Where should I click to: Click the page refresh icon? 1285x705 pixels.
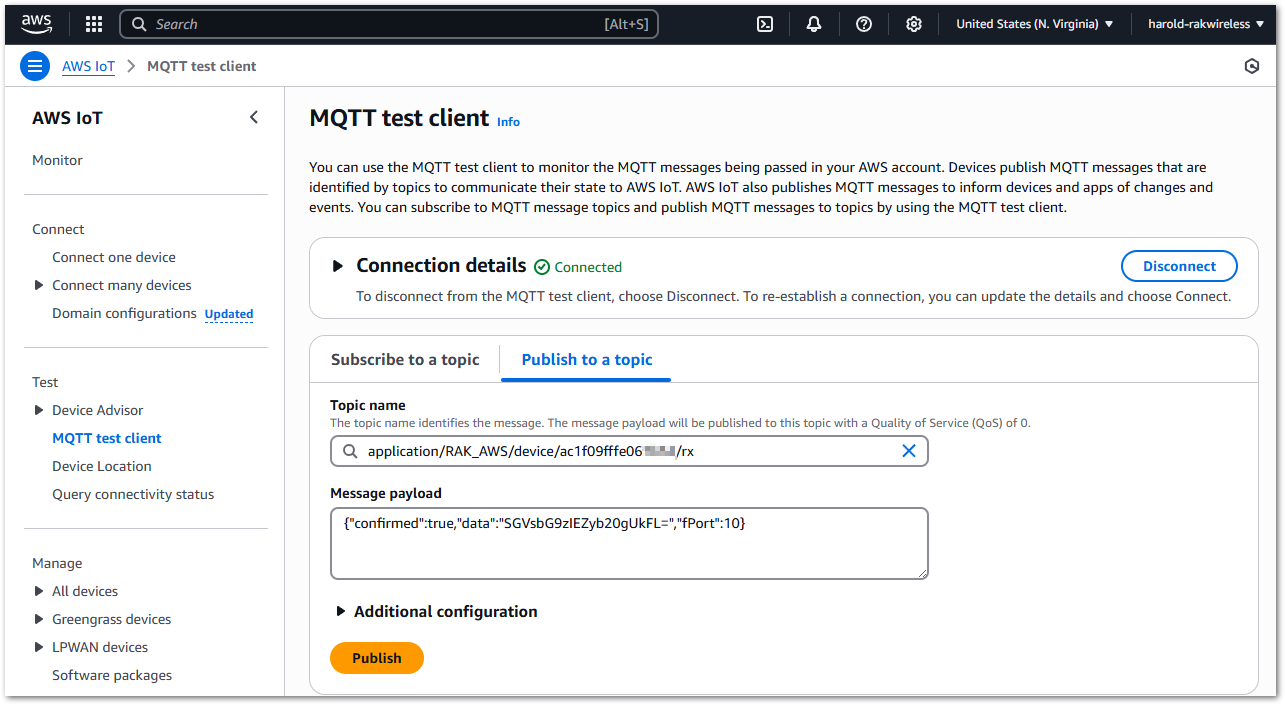(1252, 65)
